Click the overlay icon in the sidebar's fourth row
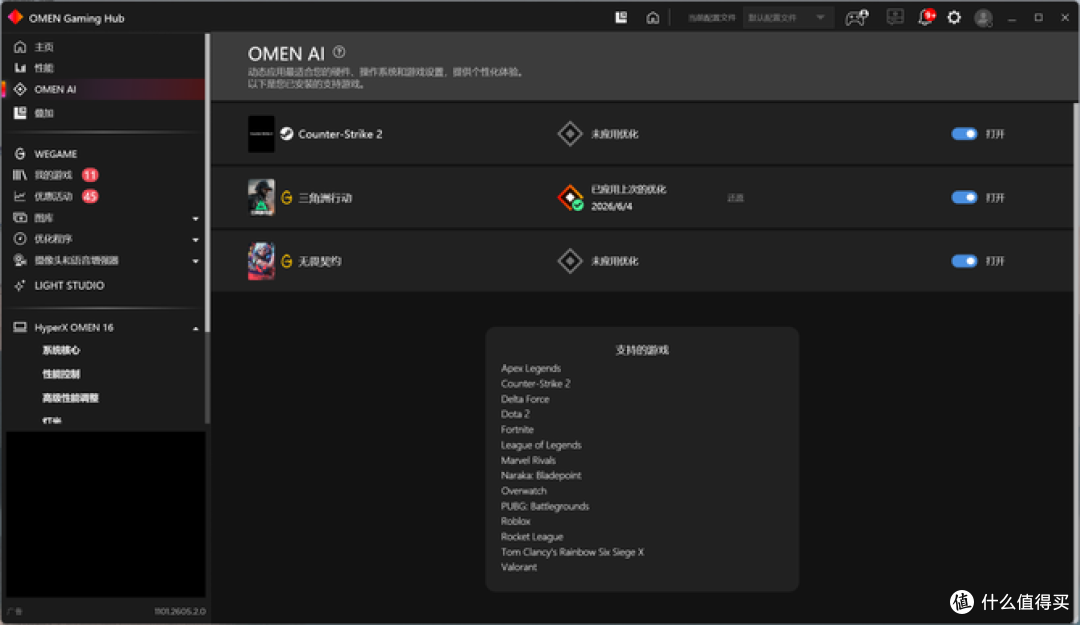The height and width of the screenshot is (625, 1080). point(20,112)
